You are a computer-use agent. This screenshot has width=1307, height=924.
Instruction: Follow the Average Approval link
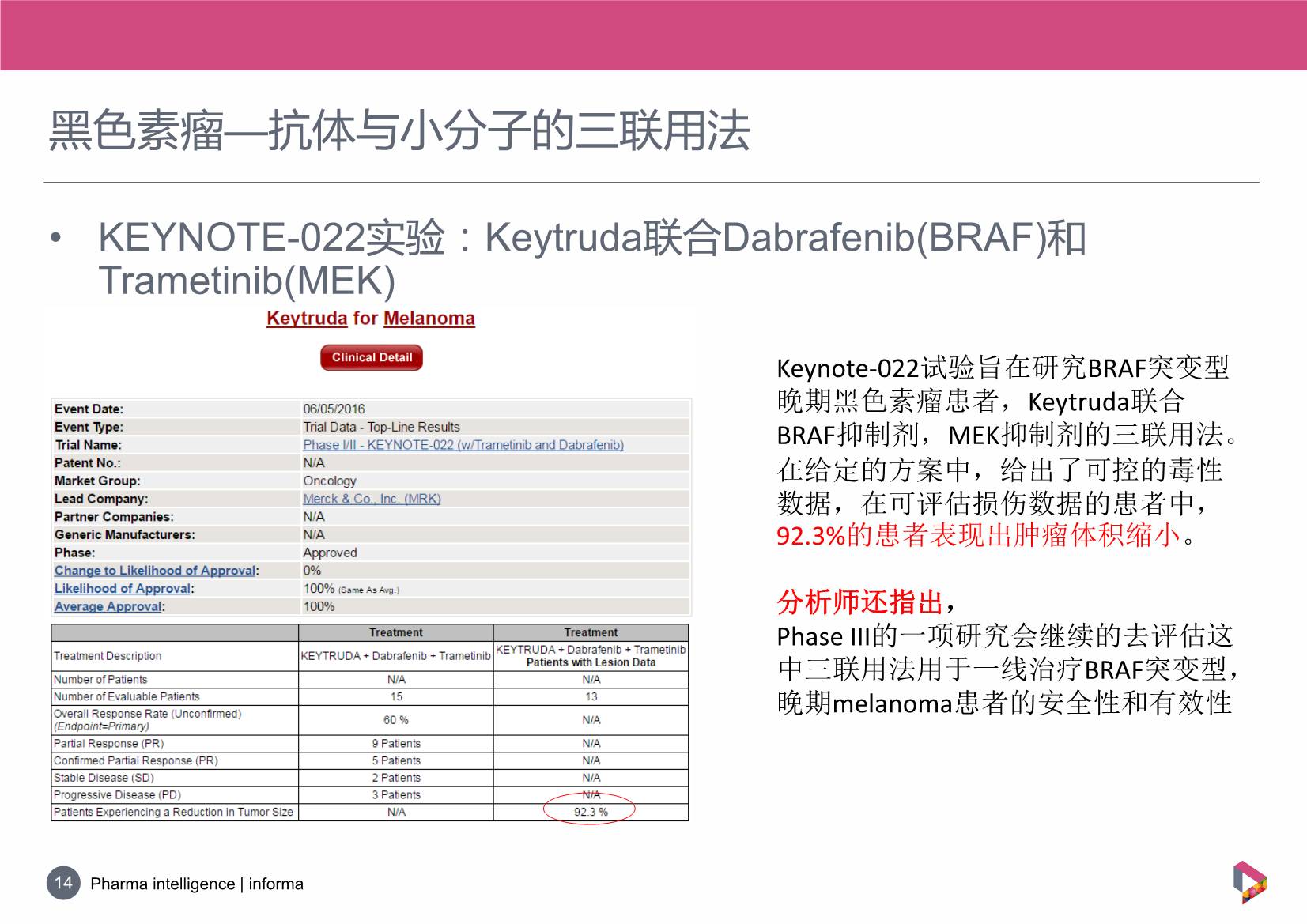coord(108,607)
